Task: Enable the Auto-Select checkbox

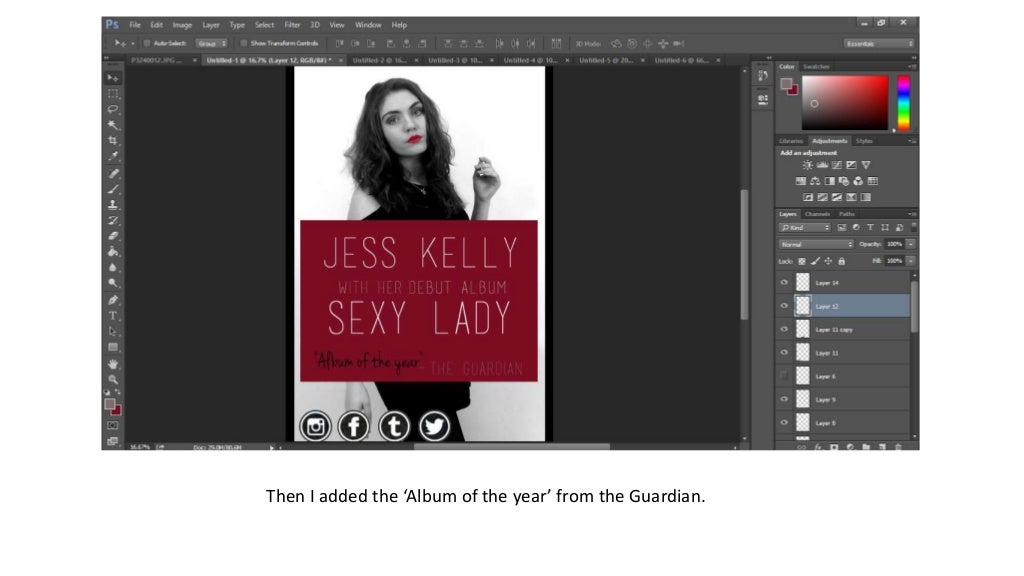Action: (147, 43)
